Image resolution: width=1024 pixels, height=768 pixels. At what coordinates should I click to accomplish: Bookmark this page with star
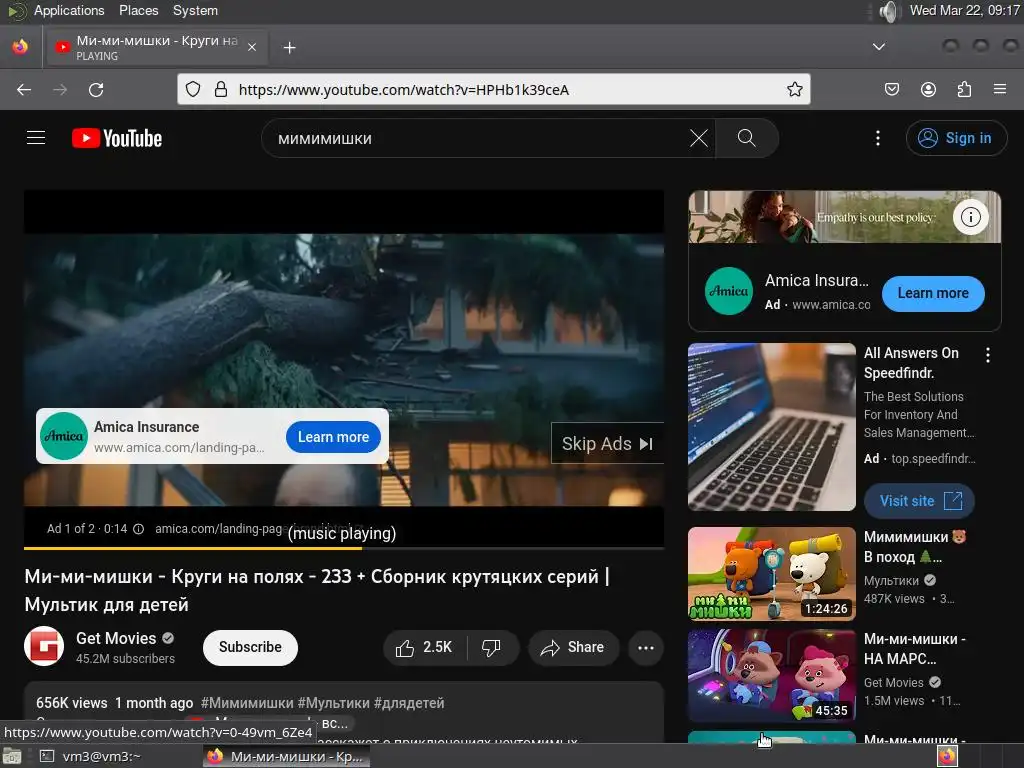pyautogui.click(x=794, y=89)
